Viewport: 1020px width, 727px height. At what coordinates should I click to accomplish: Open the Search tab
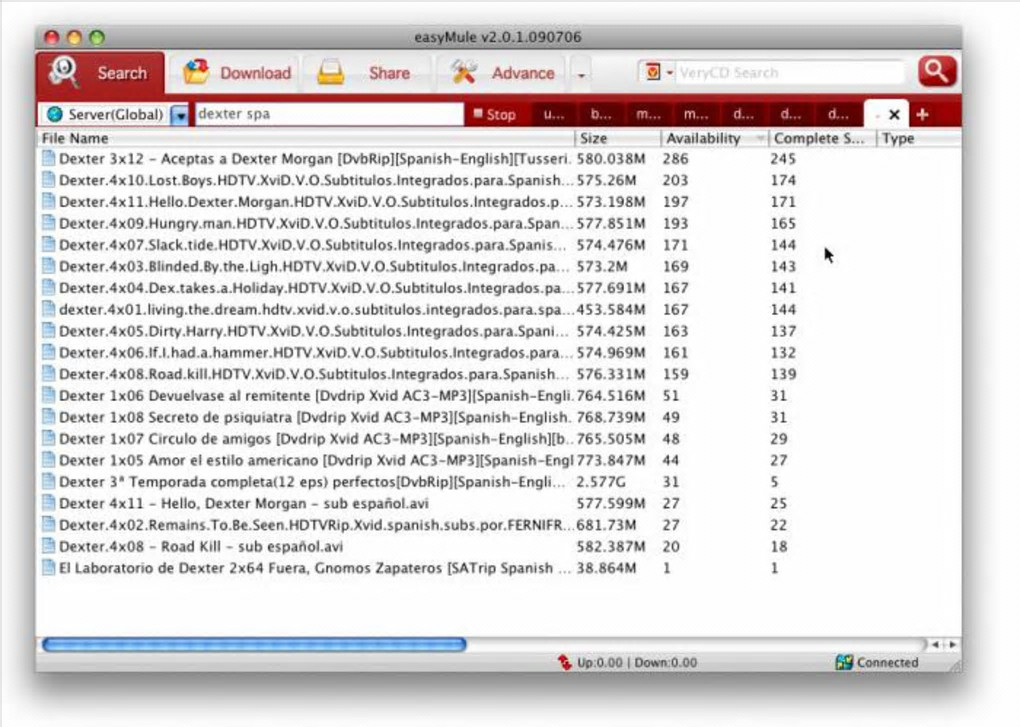(x=101, y=73)
